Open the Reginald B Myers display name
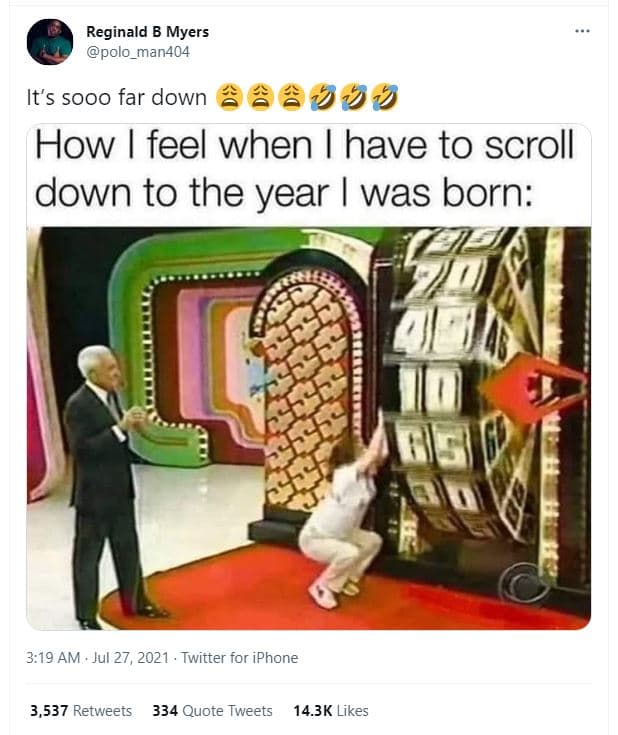Viewport: 618px width, 735px height. pyautogui.click(x=147, y=32)
